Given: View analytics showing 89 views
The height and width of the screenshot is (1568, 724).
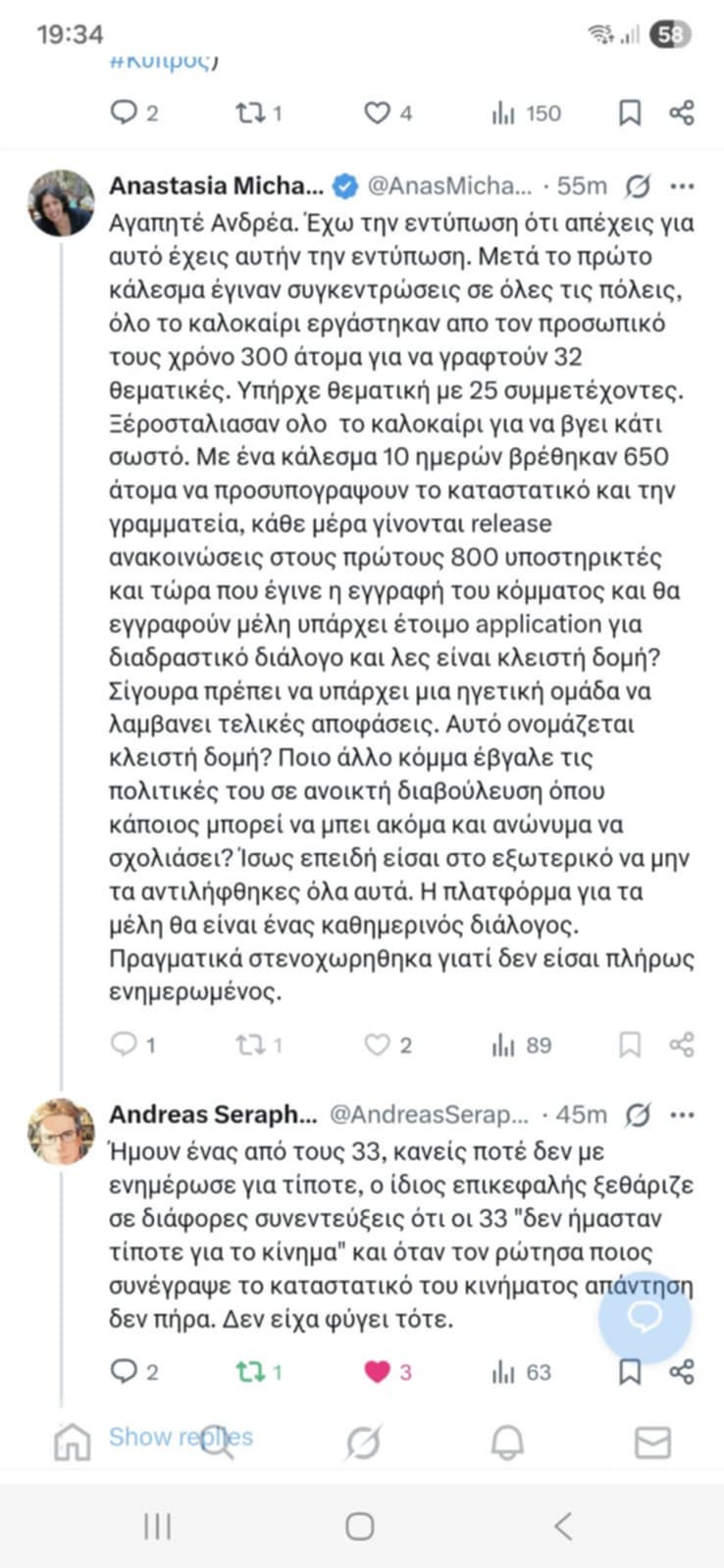Looking at the screenshot, I should point(522,1044).
